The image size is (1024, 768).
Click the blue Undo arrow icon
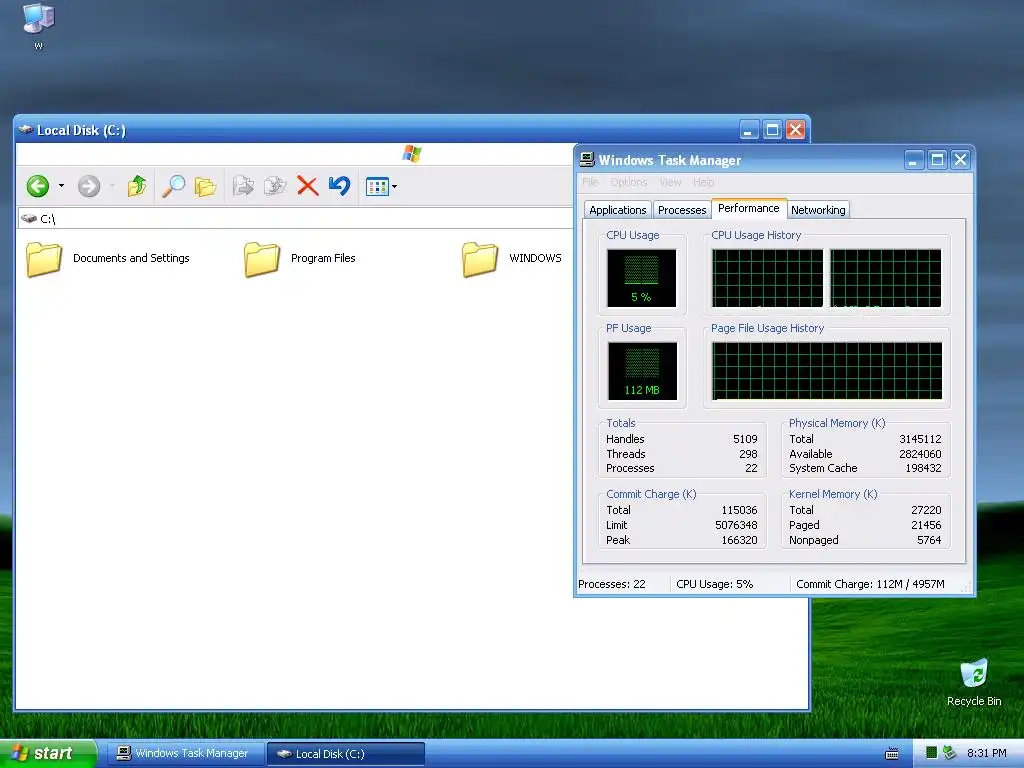[x=340, y=186]
